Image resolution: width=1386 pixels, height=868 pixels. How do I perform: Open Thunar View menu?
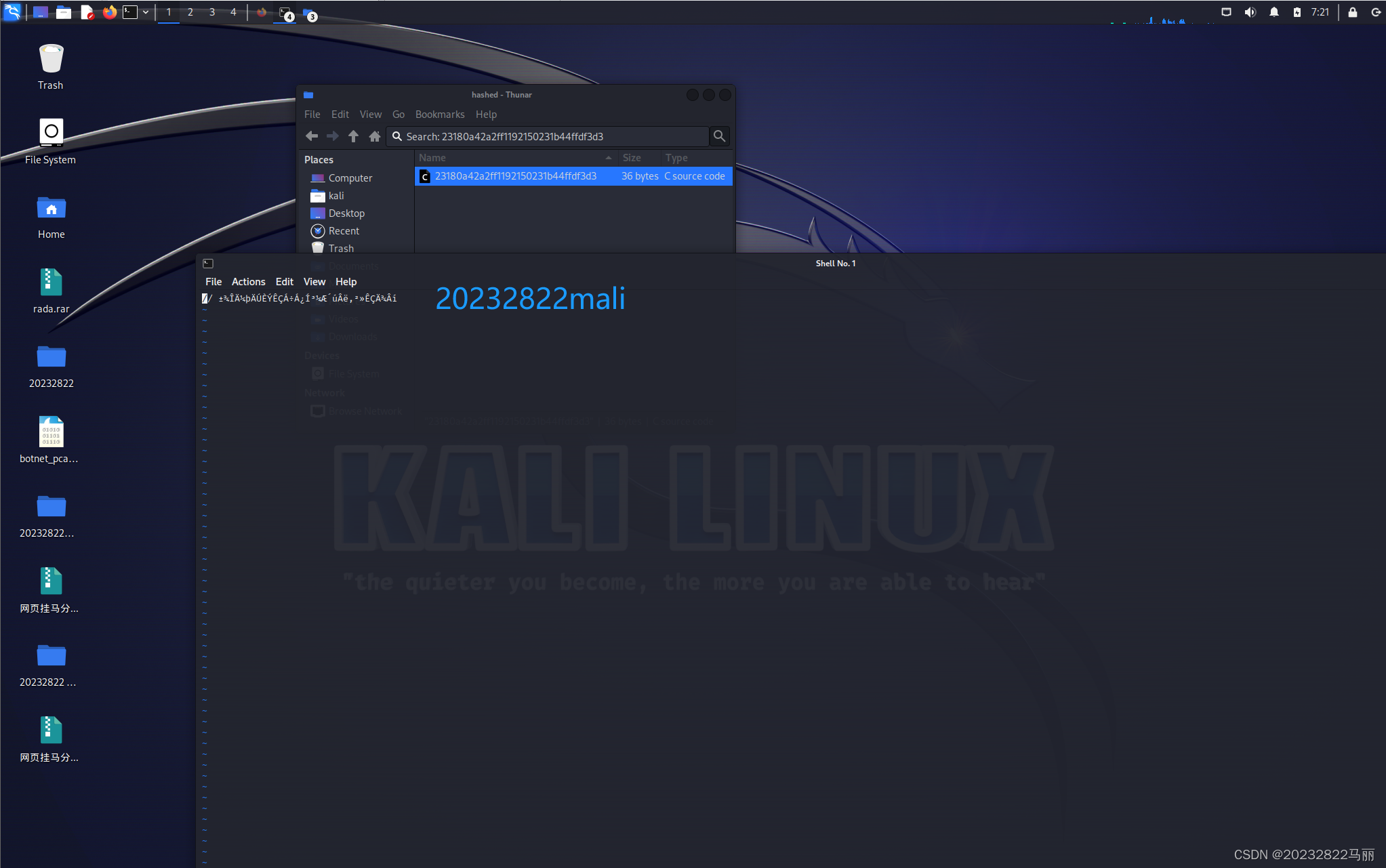click(371, 115)
